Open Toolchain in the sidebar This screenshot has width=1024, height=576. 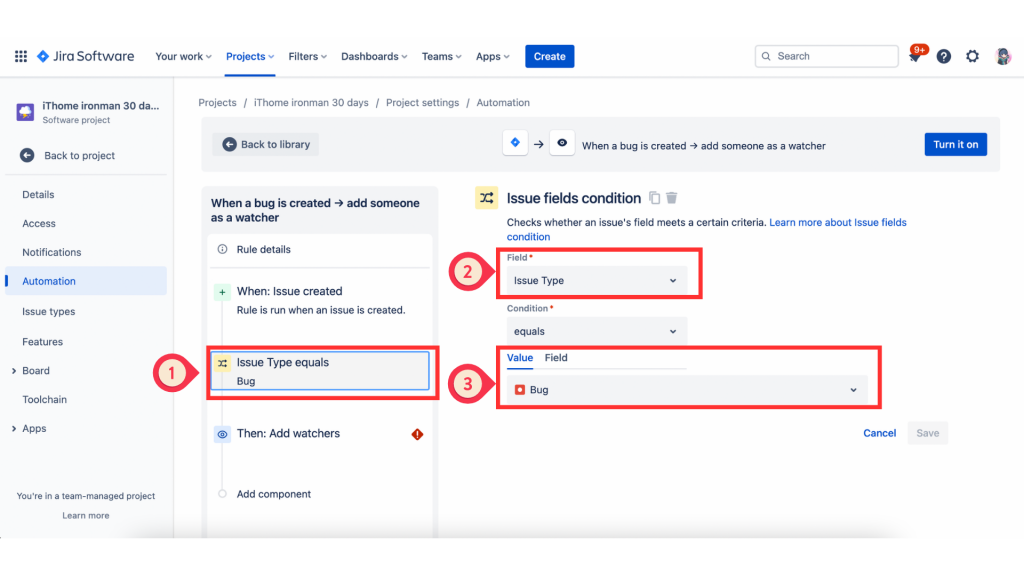tap(44, 400)
